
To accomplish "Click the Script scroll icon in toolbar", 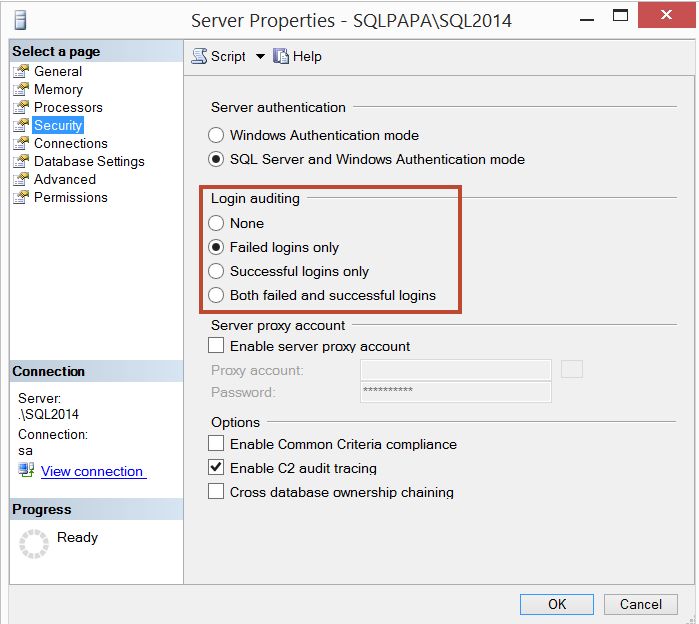I will tap(199, 56).
